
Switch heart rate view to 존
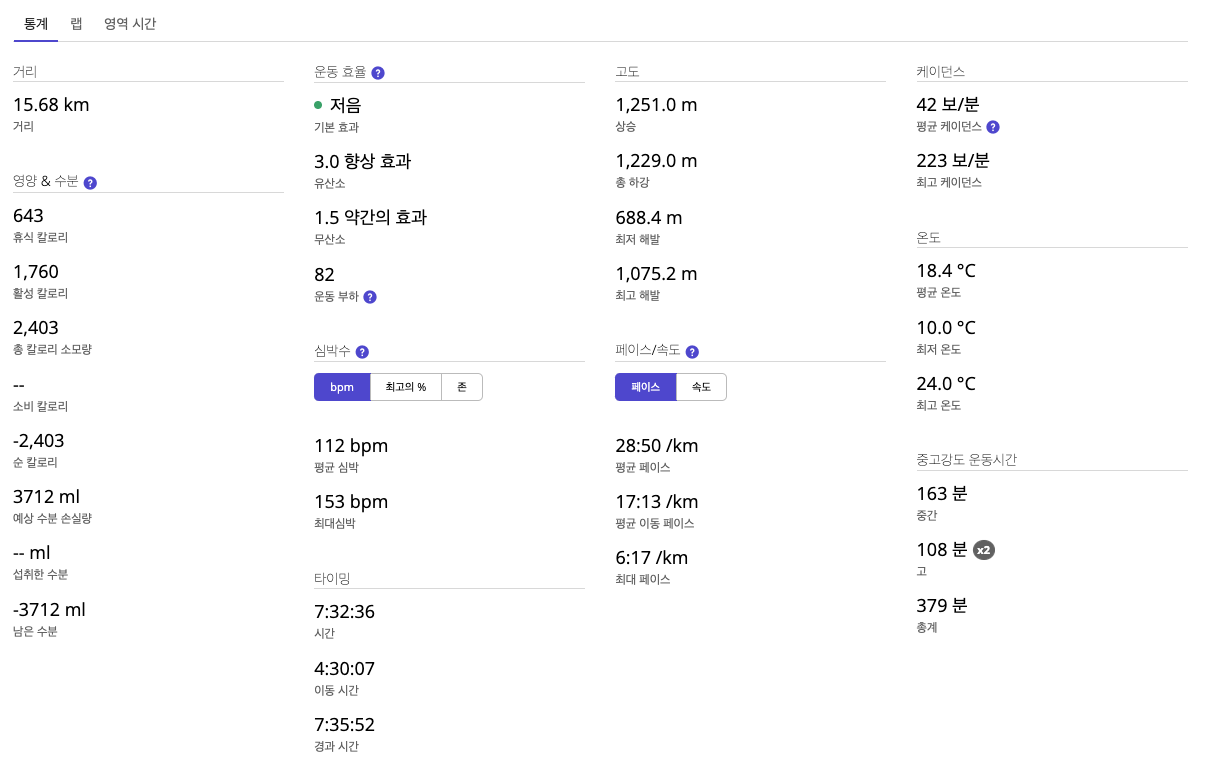[x=462, y=386]
